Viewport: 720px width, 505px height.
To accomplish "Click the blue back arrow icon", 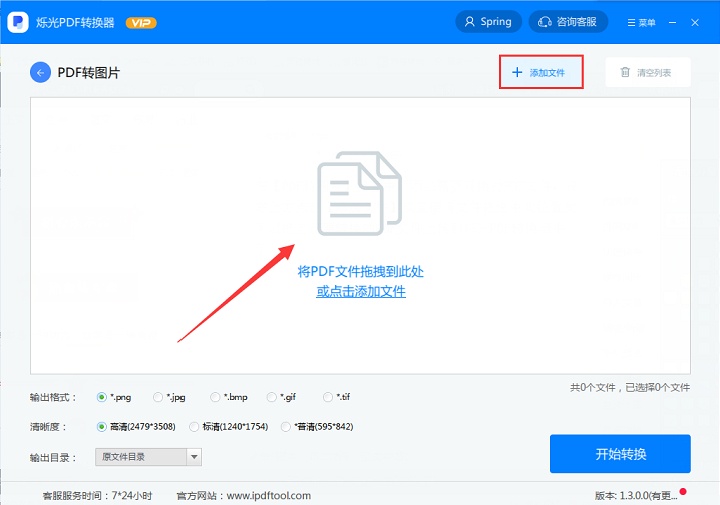I will point(40,73).
